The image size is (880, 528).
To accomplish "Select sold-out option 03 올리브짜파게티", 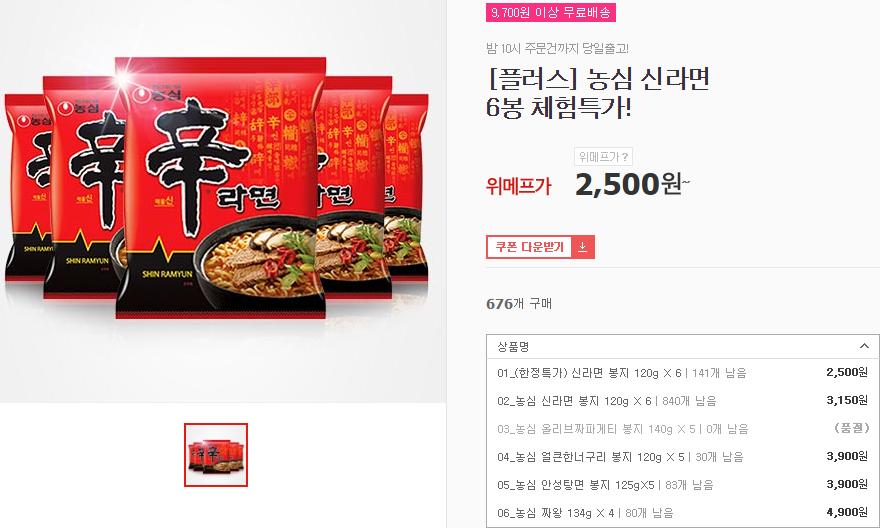I will 682,429.
